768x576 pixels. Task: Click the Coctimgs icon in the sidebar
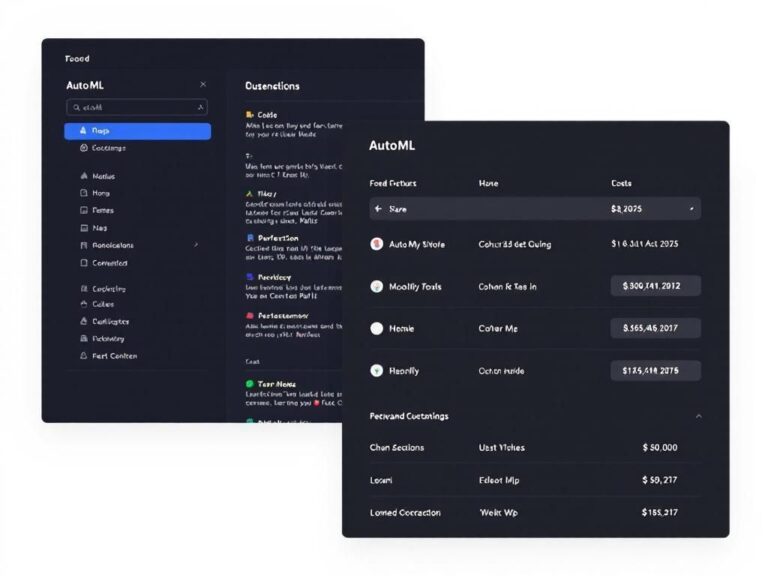tap(83, 148)
